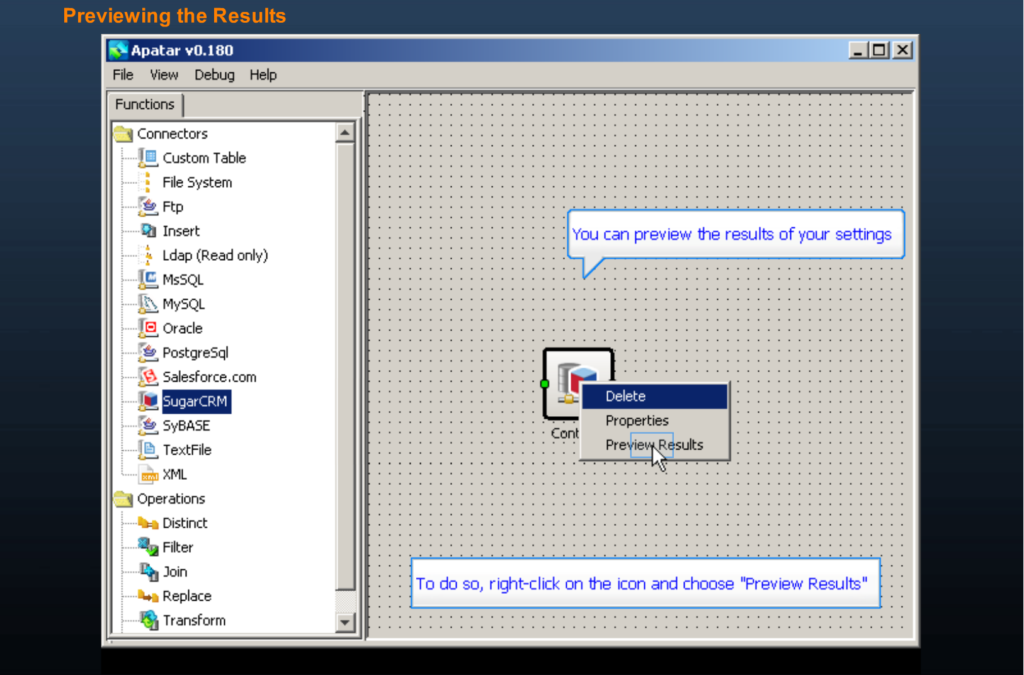
Task: Choose Properties from the context menu
Action: point(654,420)
